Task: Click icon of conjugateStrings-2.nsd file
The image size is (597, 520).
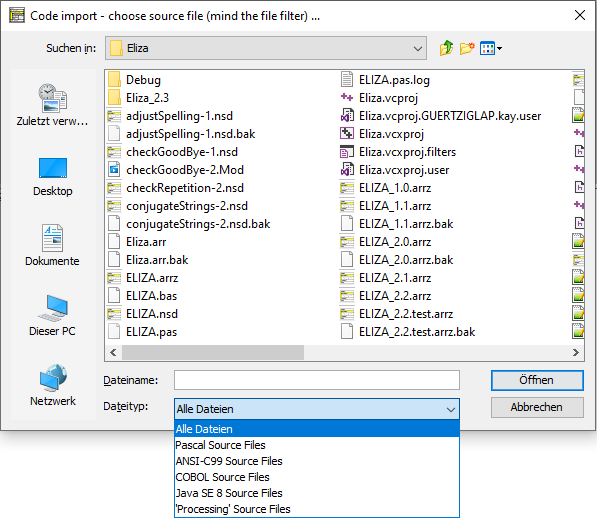Action: [114, 206]
